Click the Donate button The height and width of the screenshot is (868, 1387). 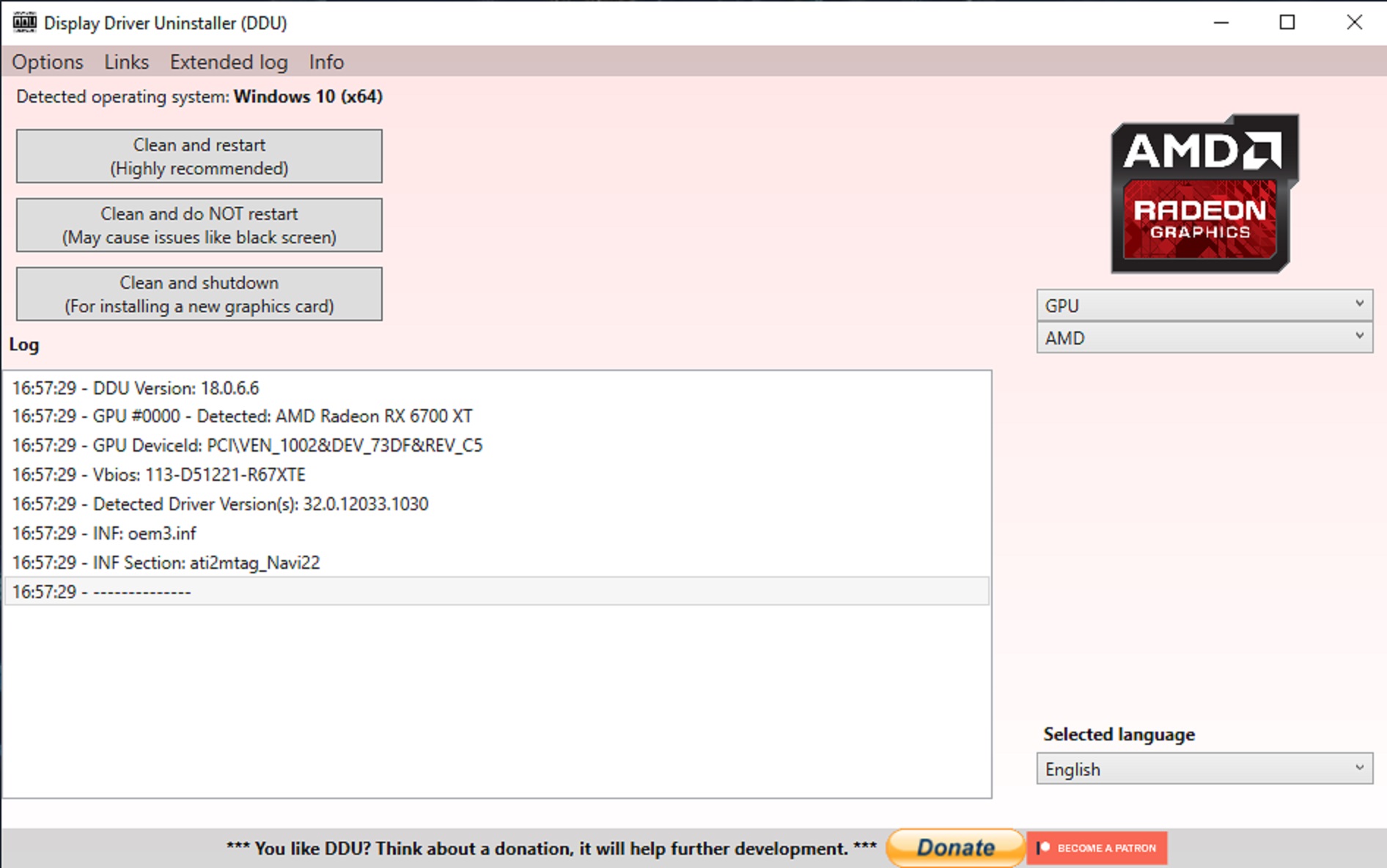[954, 848]
